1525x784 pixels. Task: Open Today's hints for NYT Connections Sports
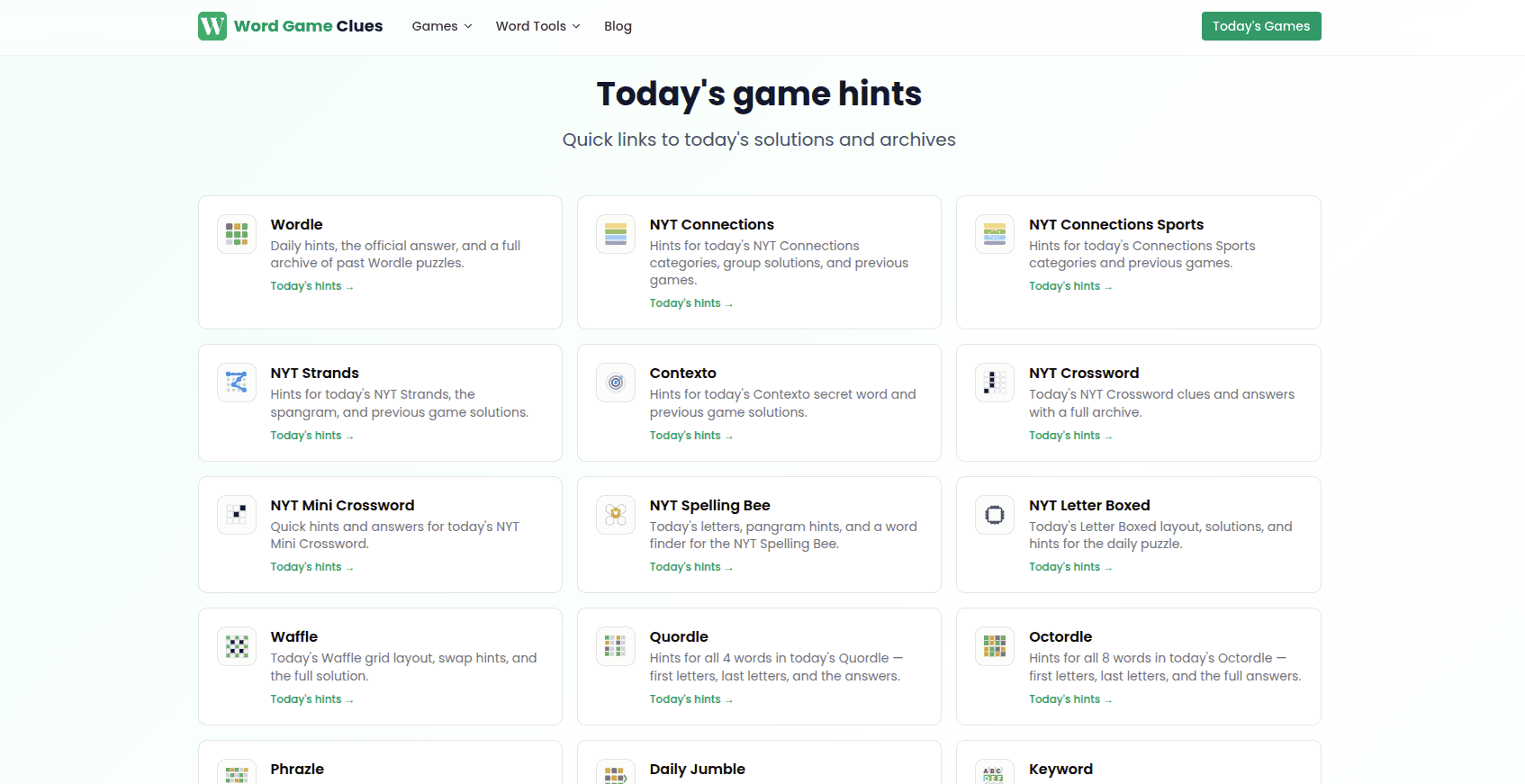click(x=1070, y=286)
